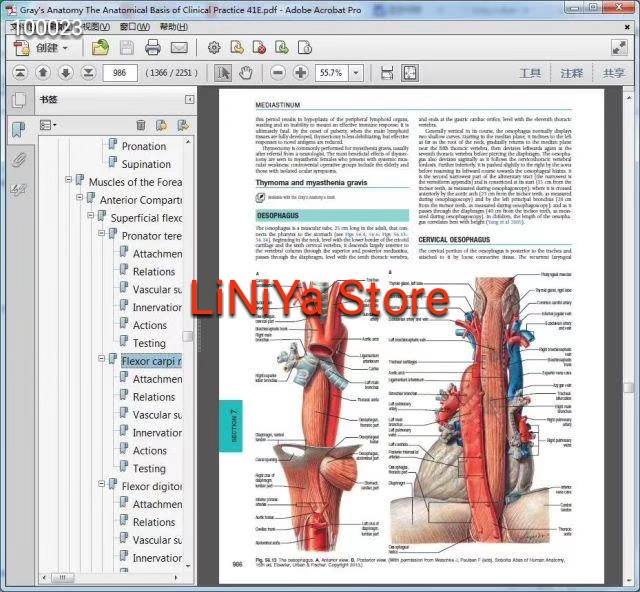This screenshot has height=592, width=640.
Task: Open the zoom percentage dropdown arrow
Action: pos(356,73)
